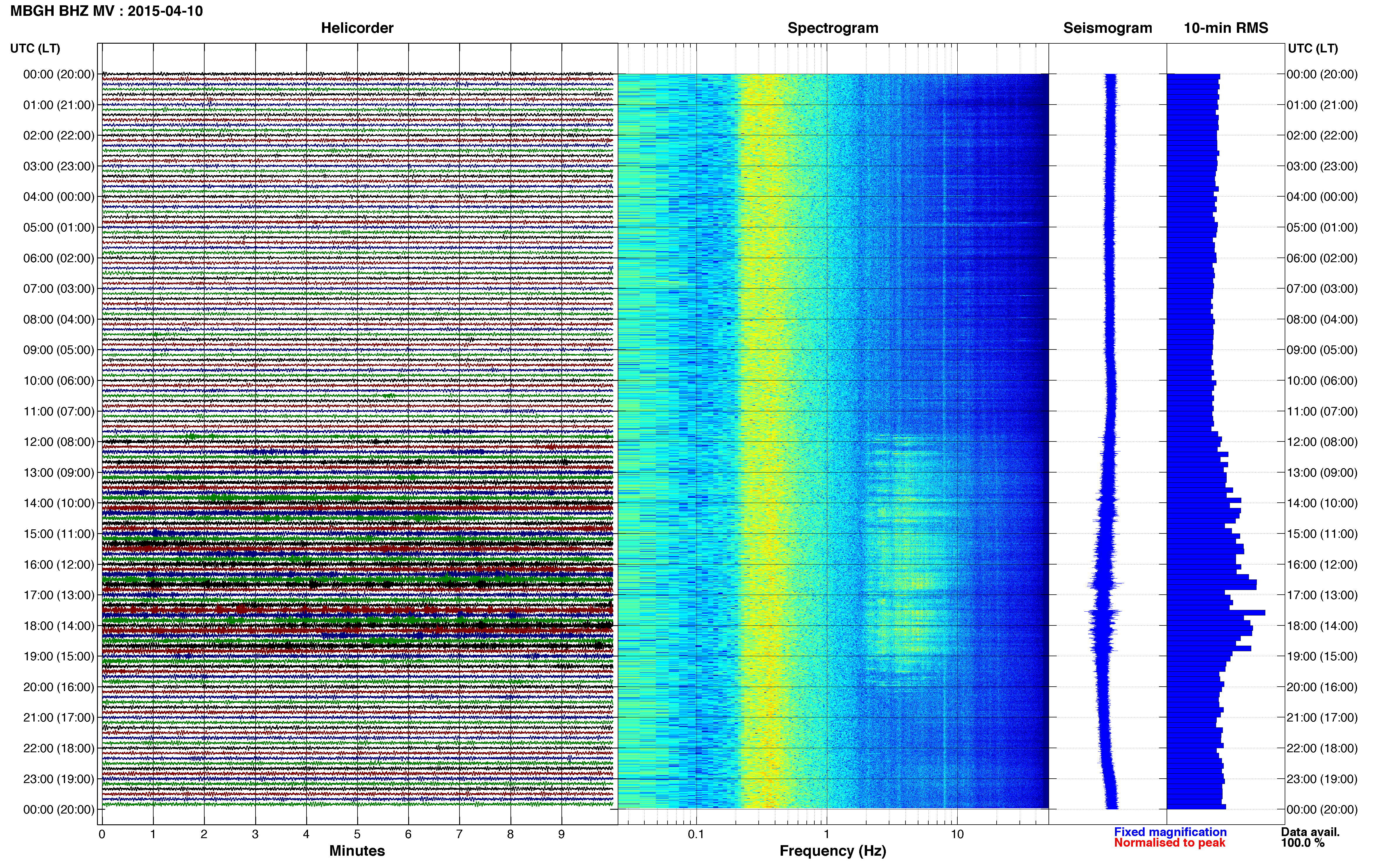
Task: Select the 'Spectrogram' panel heading
Action: (x=833, y=28)
